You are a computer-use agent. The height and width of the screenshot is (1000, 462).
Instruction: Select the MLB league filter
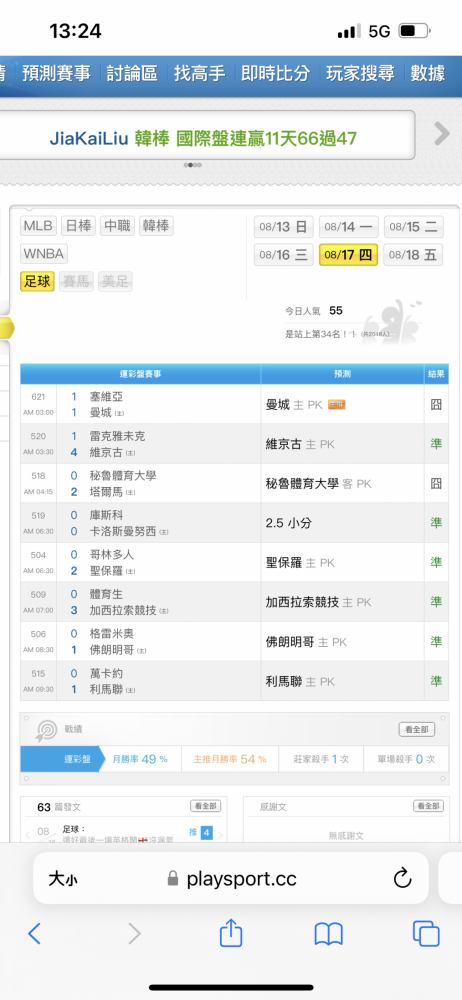pyautogui.click(x=39, y=226)
